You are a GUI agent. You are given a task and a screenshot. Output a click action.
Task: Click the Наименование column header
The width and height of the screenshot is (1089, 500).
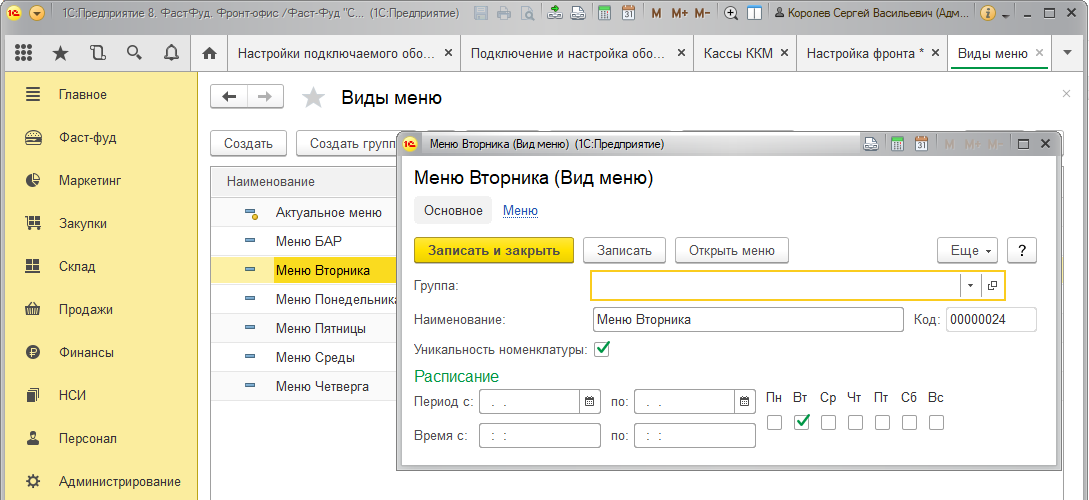coord(304,182)
